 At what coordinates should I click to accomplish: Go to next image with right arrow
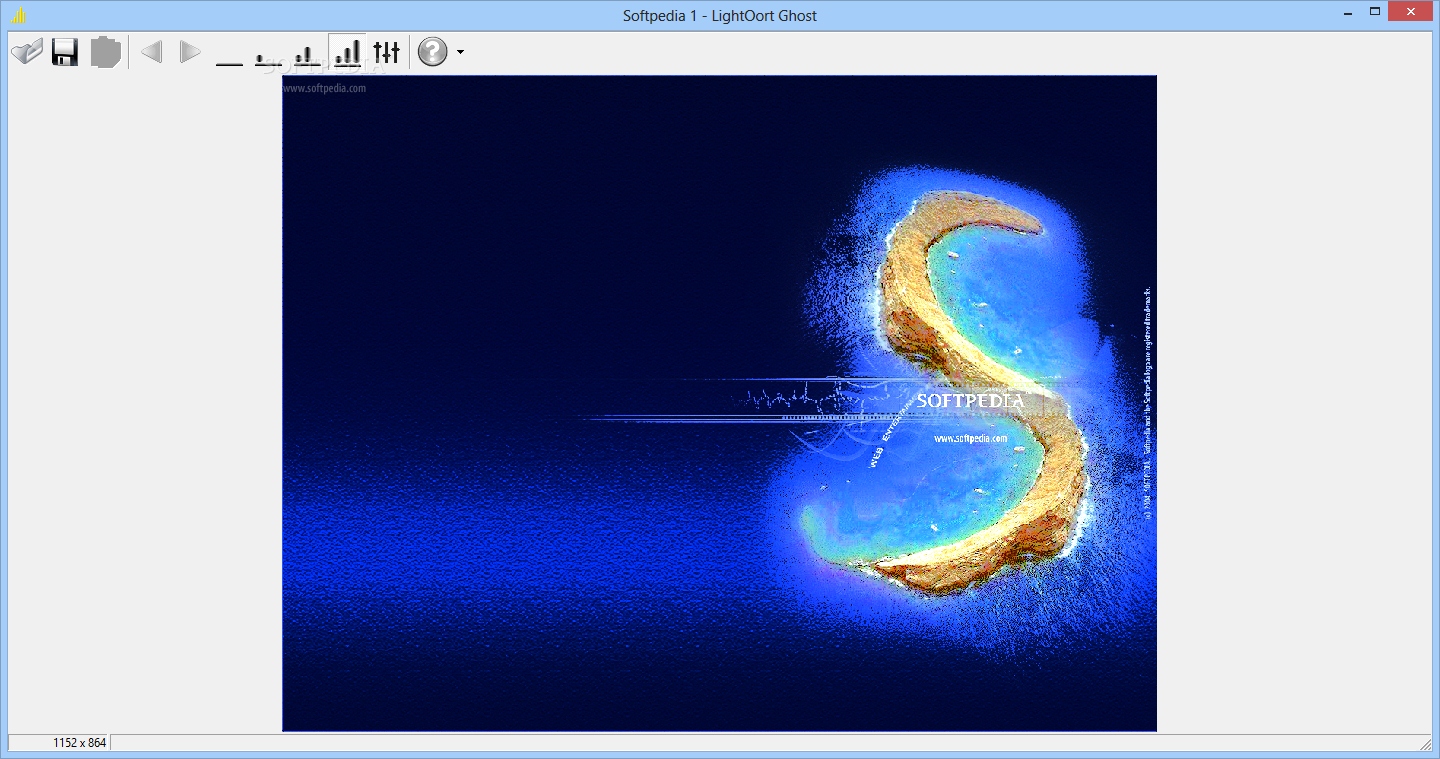tap(190, 52)
